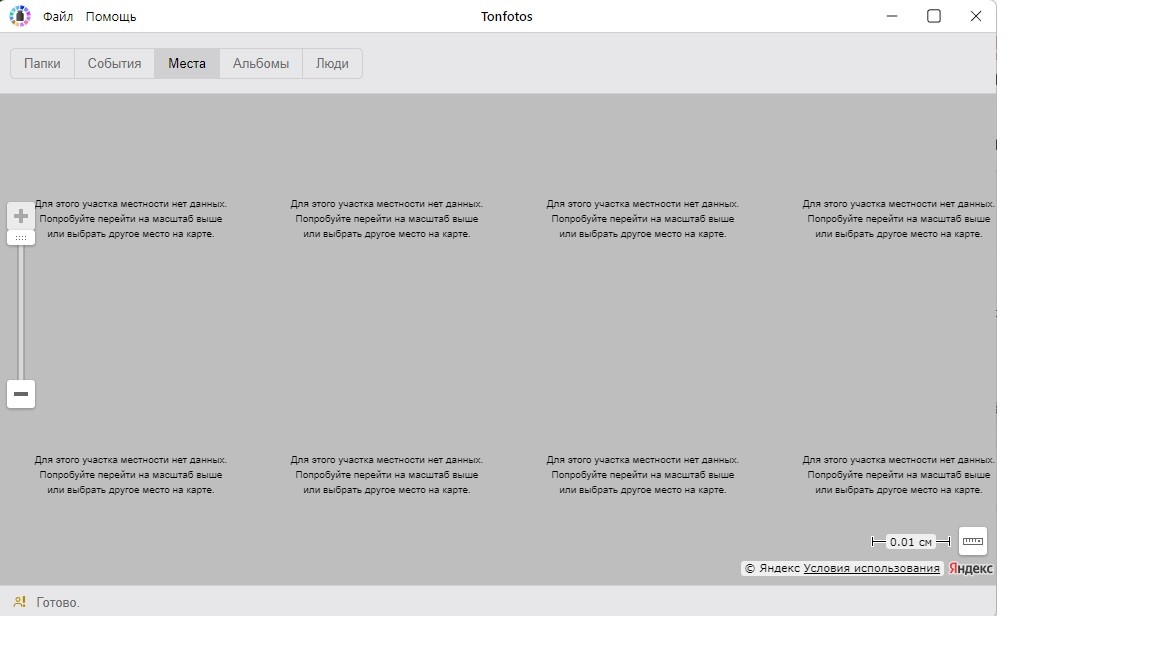Click the status bar people notification icon
Viewport: 1152px width, 648px height.
pyautogui.click(x=20, y=602)
